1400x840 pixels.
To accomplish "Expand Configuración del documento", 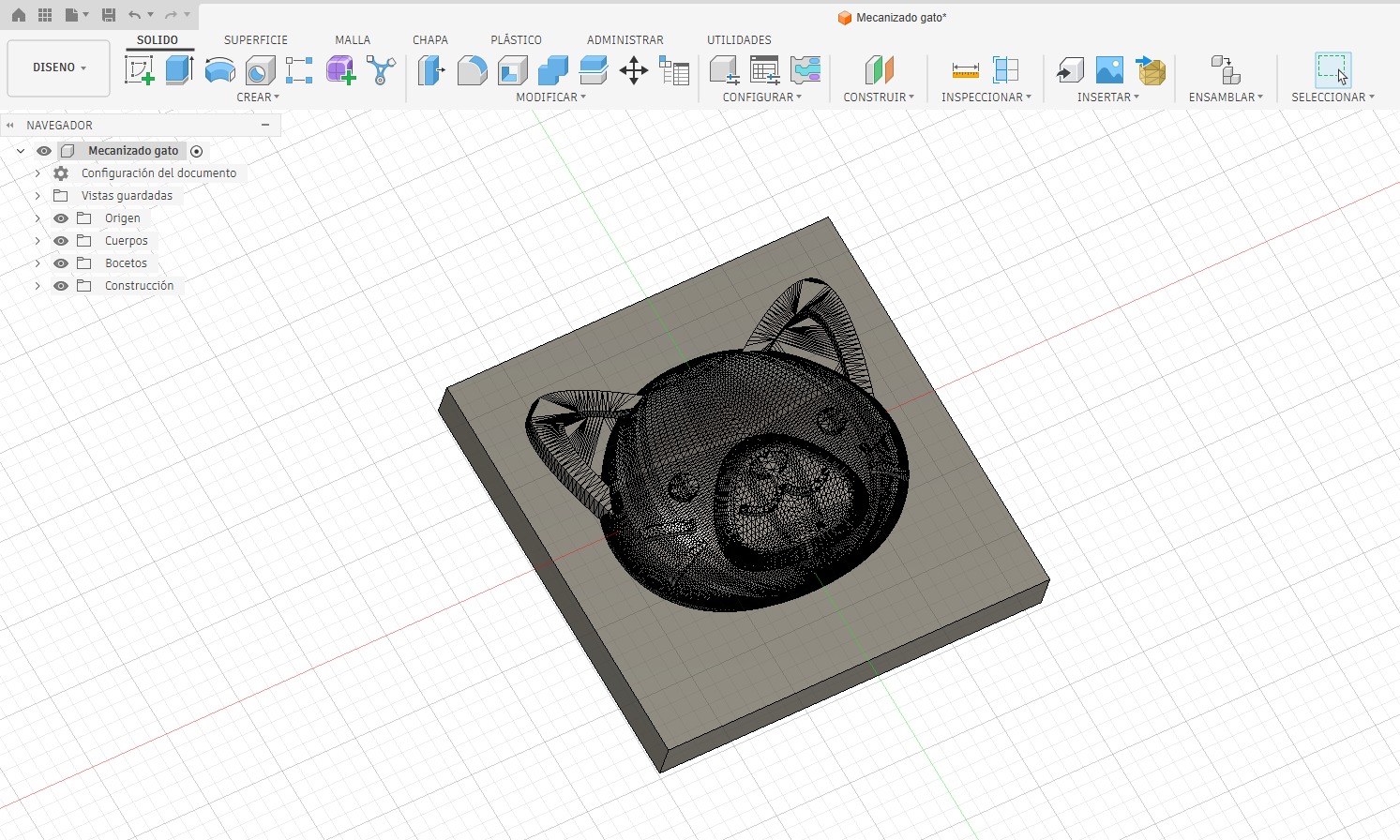I will pyautogui.click(x=38, y=173).
